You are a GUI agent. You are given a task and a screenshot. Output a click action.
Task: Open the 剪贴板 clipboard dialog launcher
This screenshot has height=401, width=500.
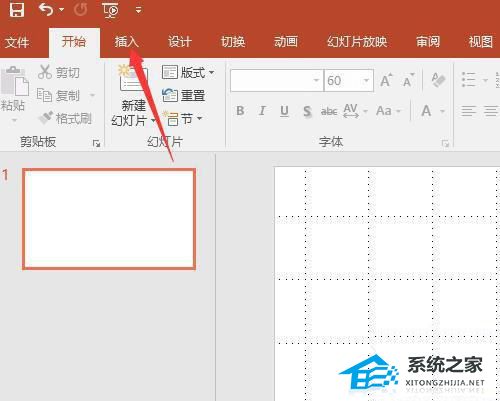coord(96,144)
